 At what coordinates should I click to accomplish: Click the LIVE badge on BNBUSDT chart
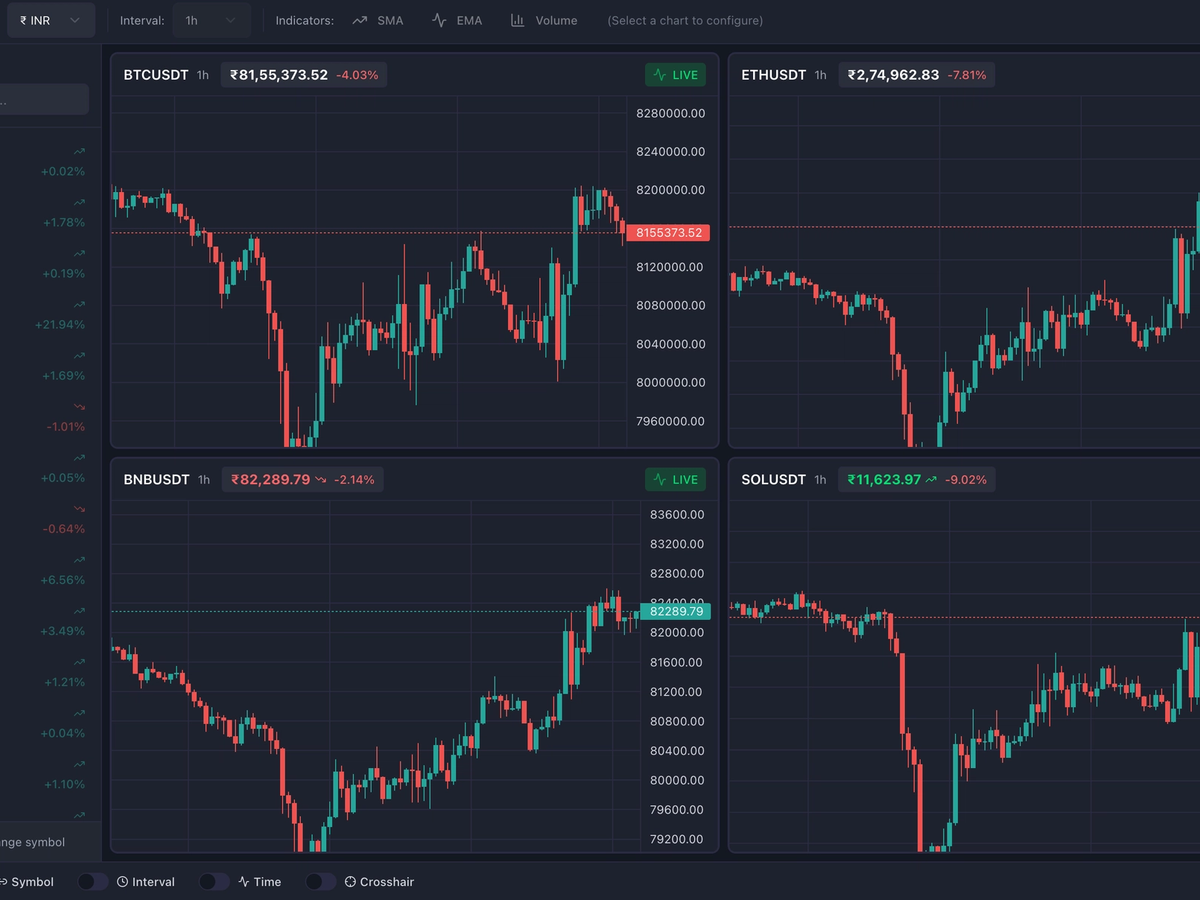pyautogui.click(x=675, y=480)
